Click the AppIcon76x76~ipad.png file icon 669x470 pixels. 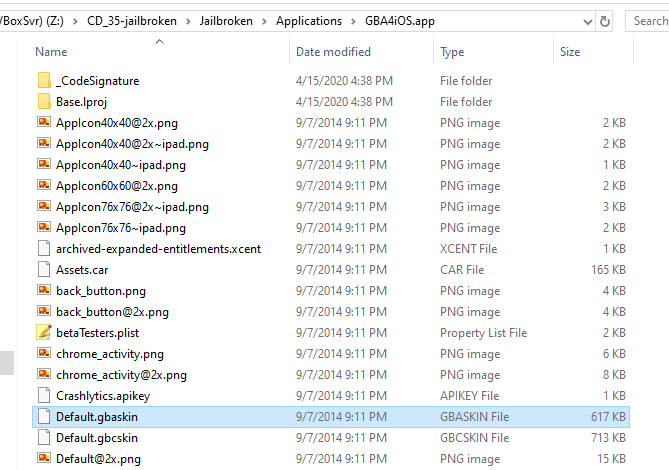44,227
